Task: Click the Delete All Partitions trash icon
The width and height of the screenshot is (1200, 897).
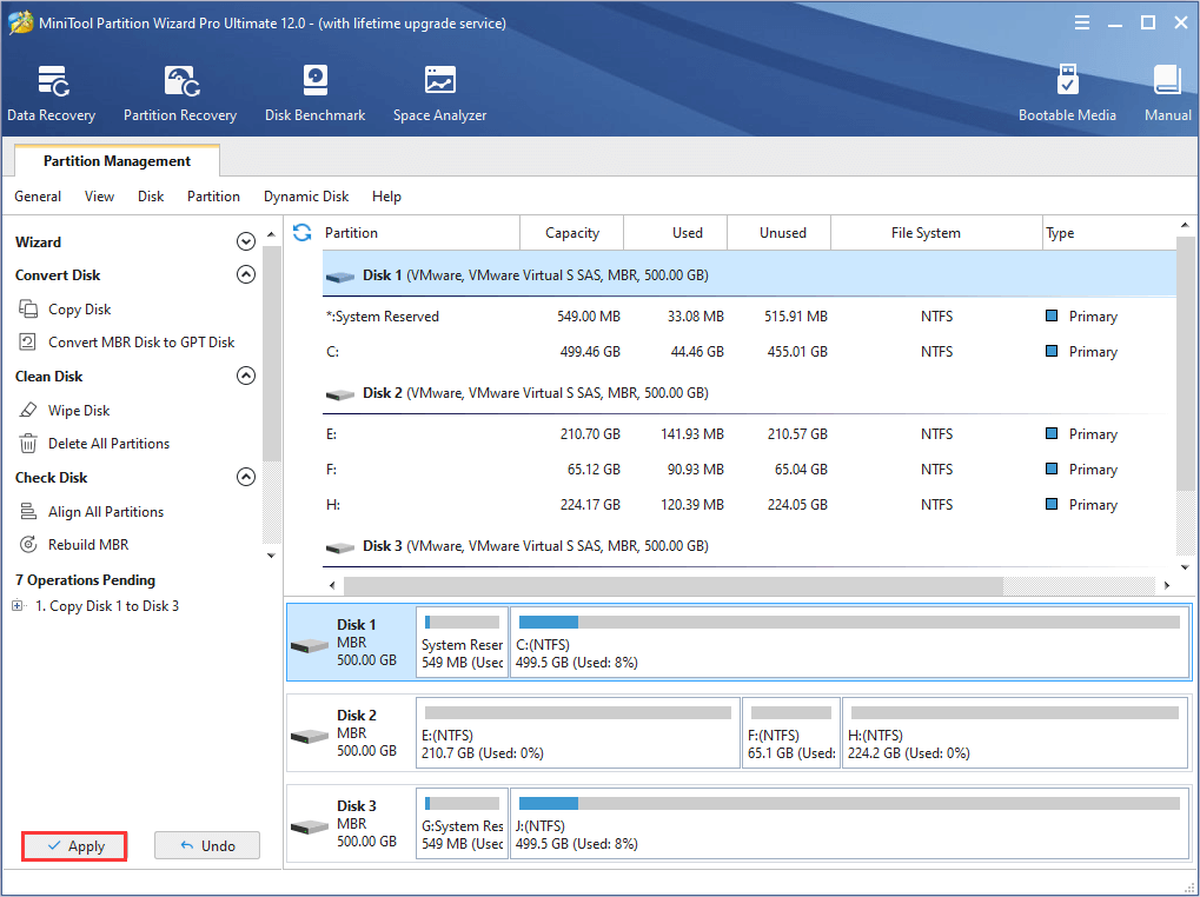Action: tap(28, 443)
